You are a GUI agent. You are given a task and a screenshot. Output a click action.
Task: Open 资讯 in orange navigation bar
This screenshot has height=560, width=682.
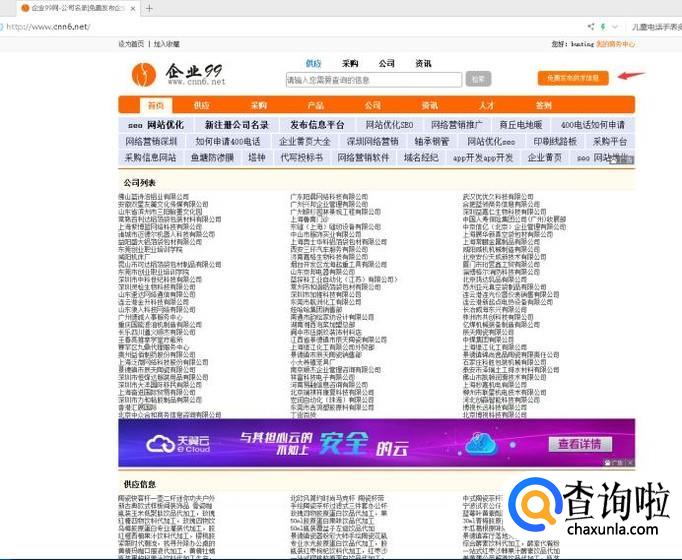pos(430,106)
